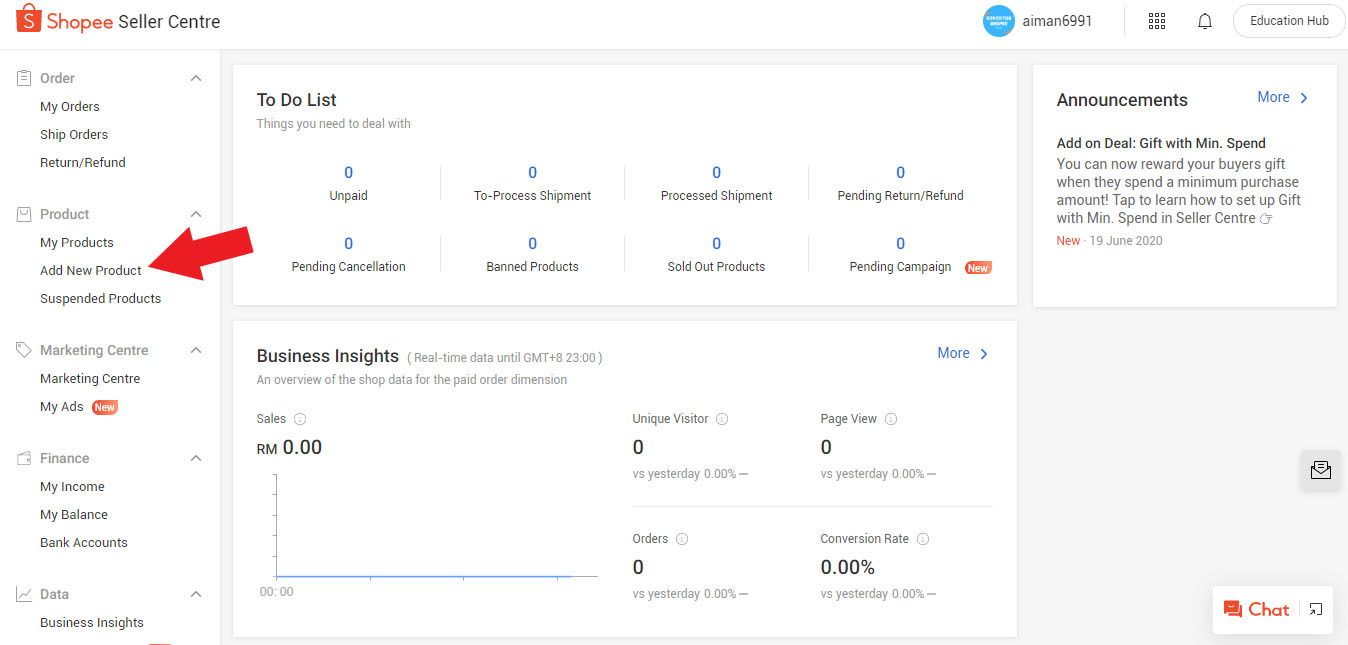Collapse the Product sidebar section
Screen dimensions: 1348x645
click(196, 214)
